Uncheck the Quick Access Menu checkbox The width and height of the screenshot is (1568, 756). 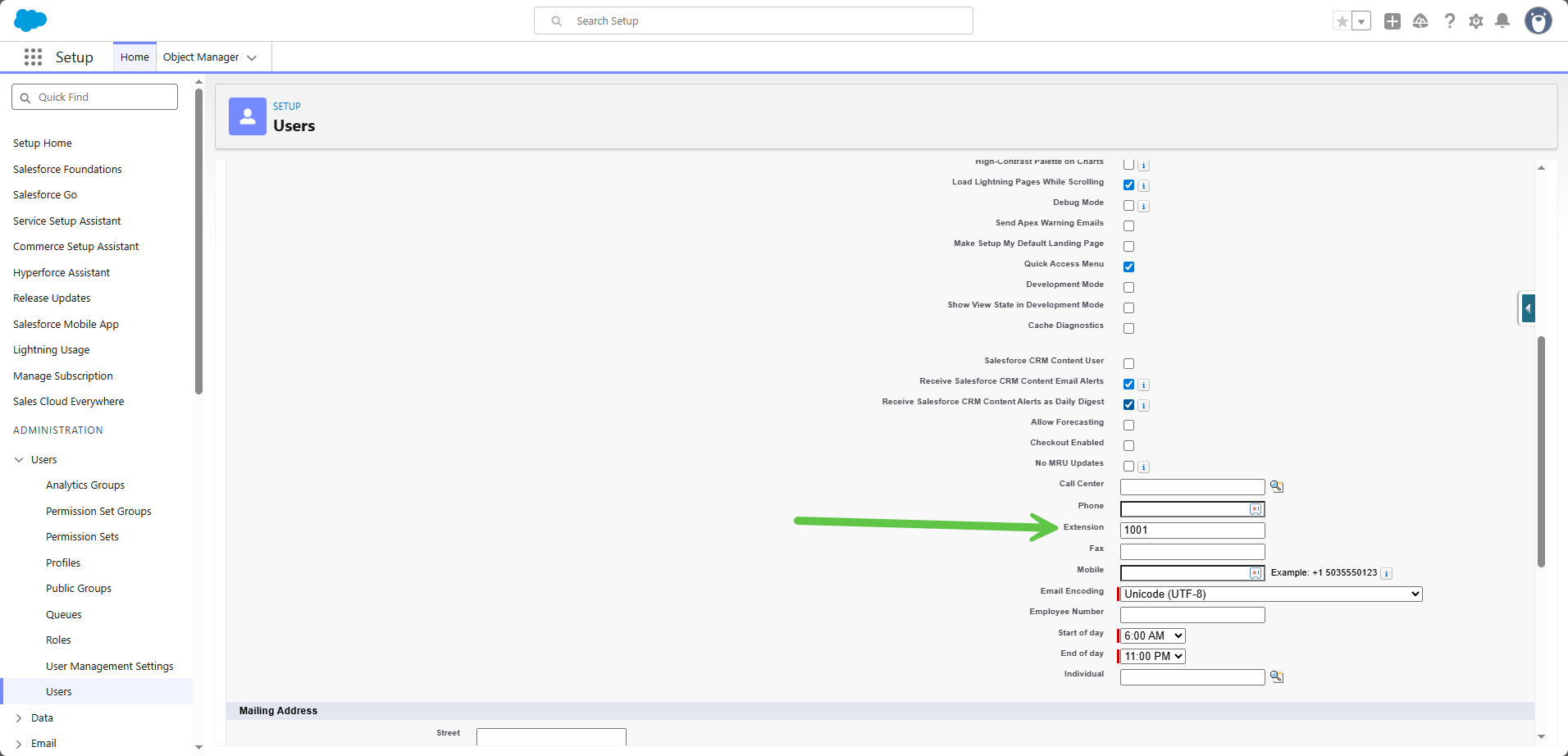pos(1128,266)
